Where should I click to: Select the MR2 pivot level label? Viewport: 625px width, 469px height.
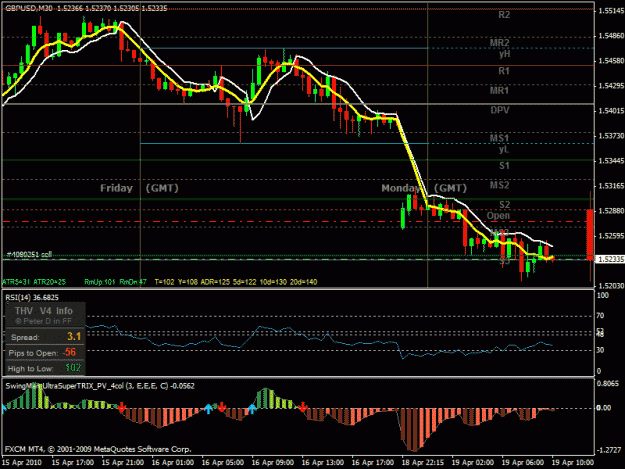pos(499,43)
